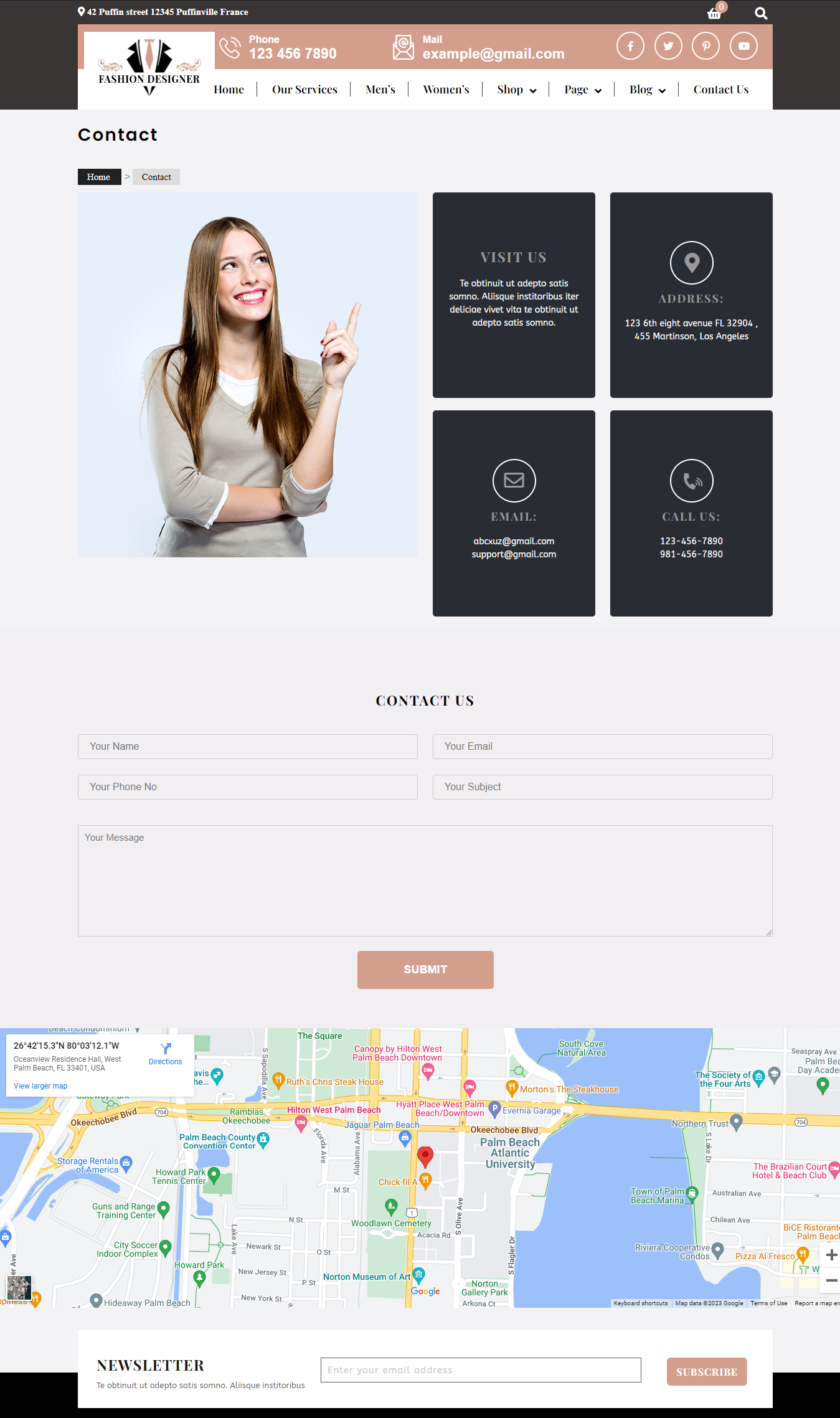Click the map zoom in plus button
This screenshot has height=1418, width=840.
pyautogui.click(x=831, y=1255)
